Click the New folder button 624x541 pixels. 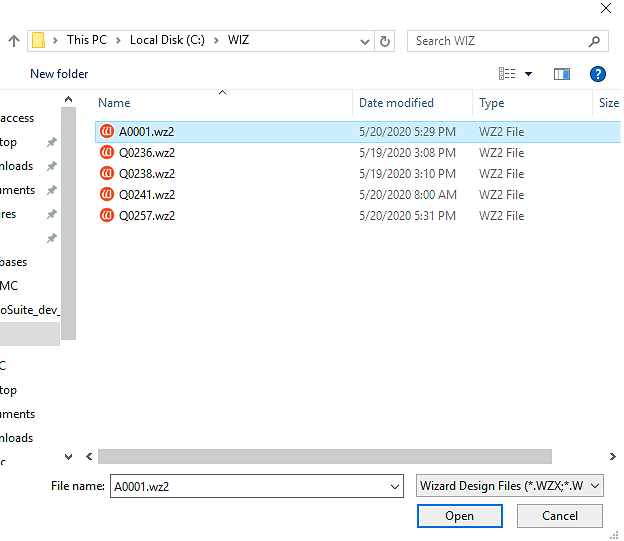59,74
